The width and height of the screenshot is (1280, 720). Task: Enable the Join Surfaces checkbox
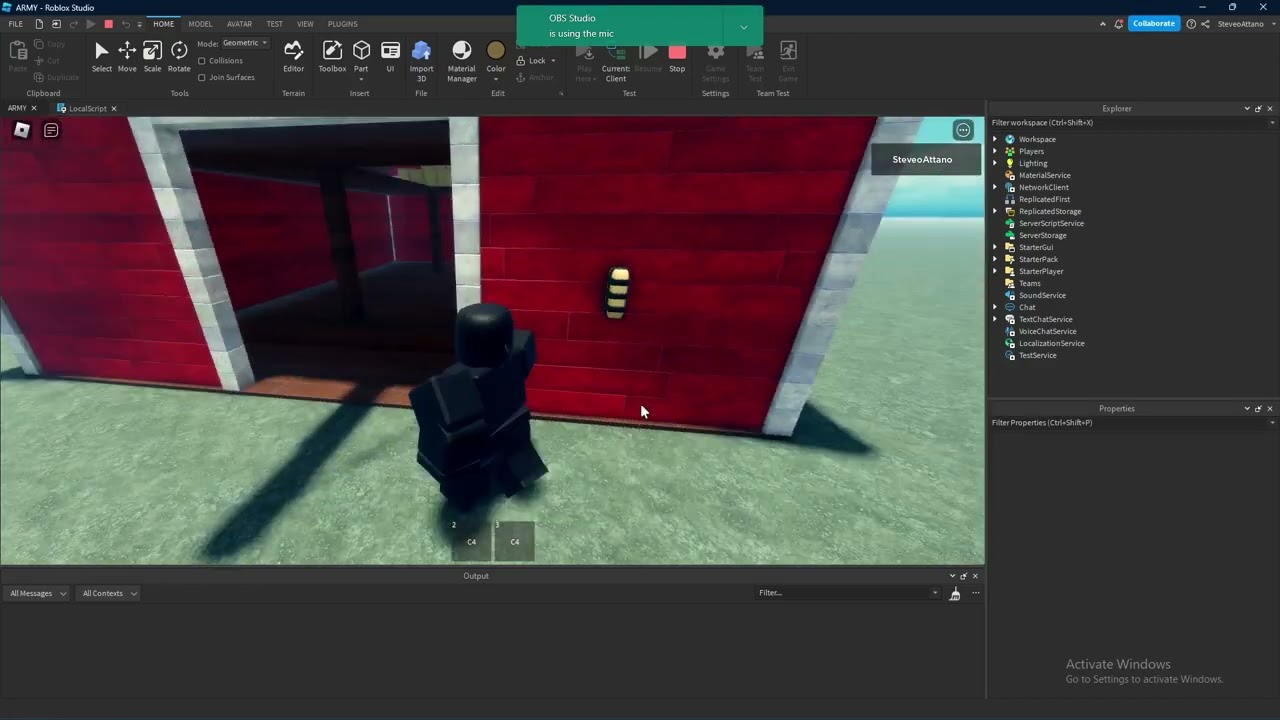[202, 78]
